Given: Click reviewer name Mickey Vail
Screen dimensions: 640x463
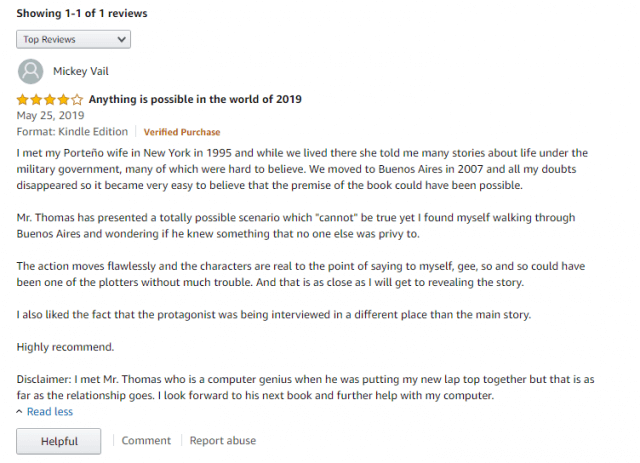Looking at the screenshot, I should pyautogui.click(x=81, y=71).
